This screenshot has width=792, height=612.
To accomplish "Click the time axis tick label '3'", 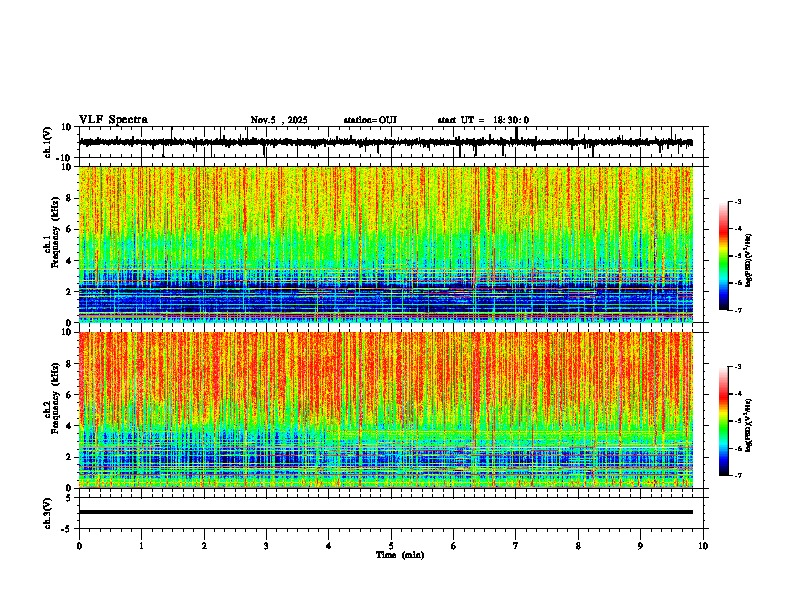I will click(266, 546).
